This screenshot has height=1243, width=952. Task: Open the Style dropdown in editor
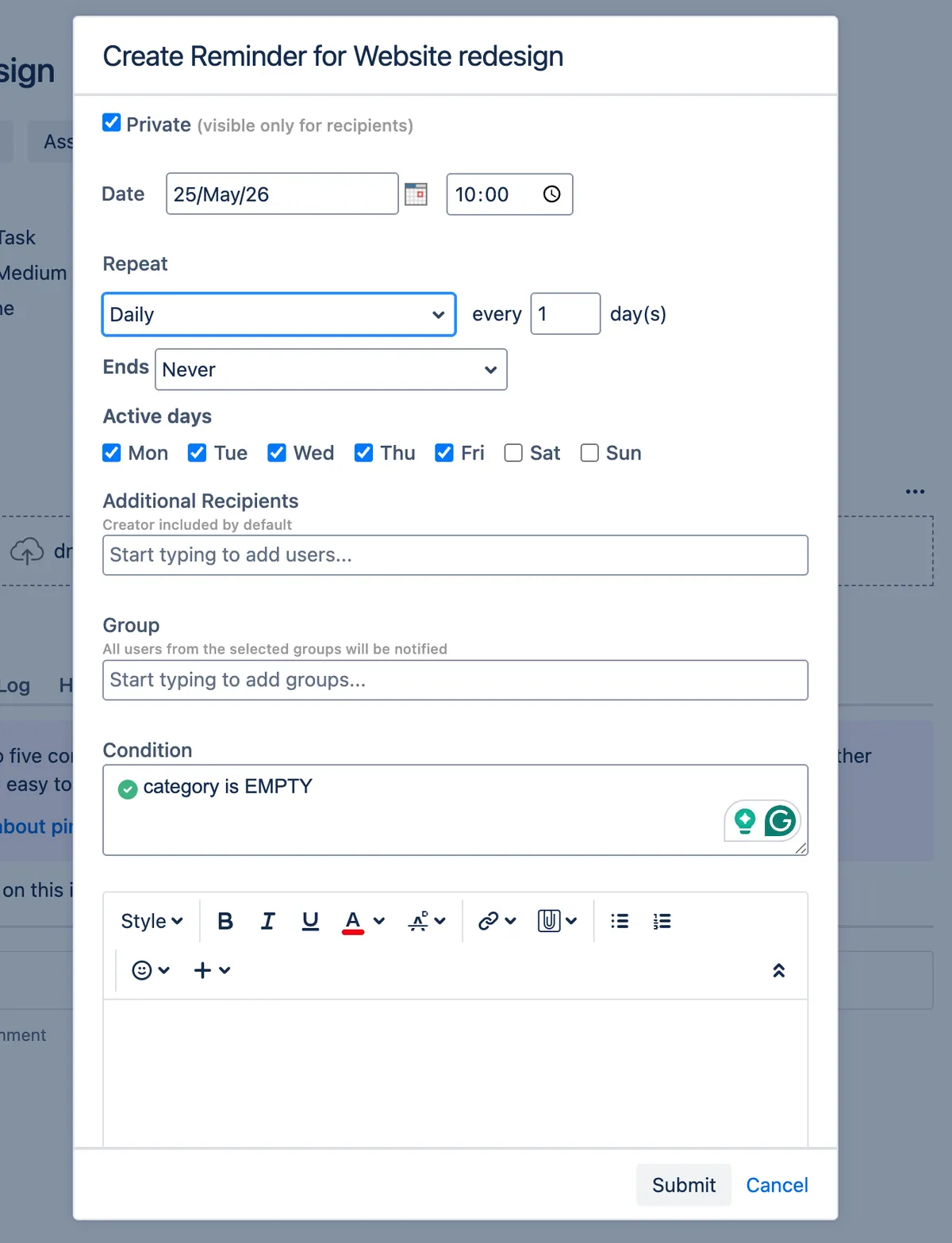click(x=152, y=921)
